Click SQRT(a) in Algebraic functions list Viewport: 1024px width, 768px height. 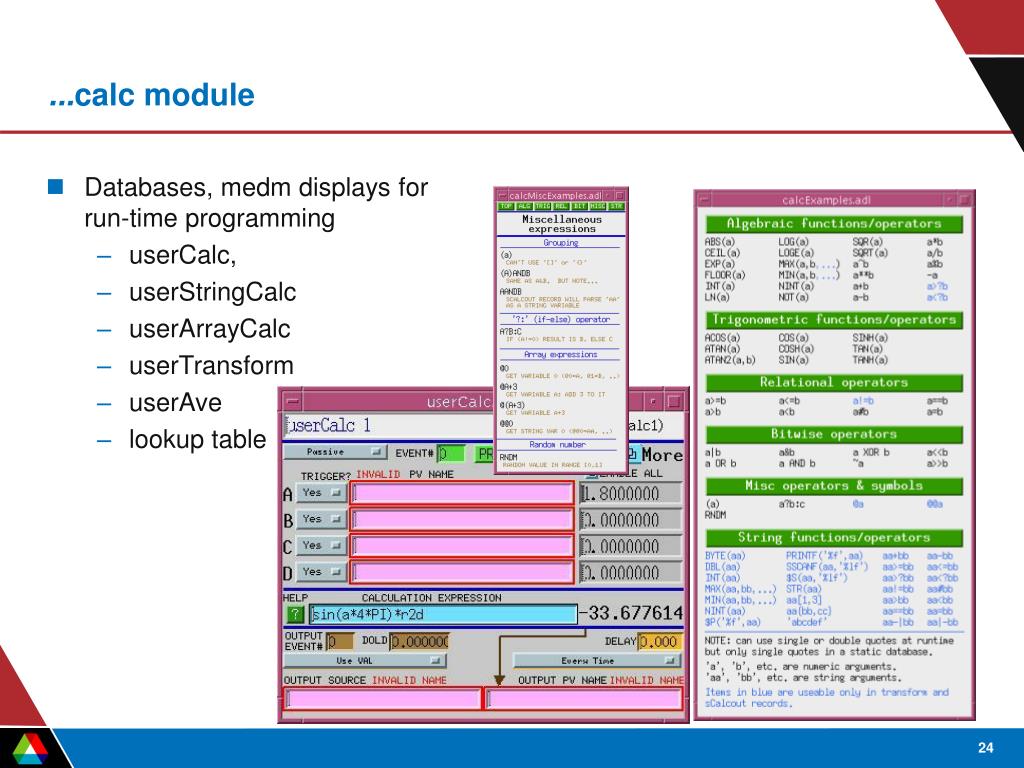coord(870,253)
